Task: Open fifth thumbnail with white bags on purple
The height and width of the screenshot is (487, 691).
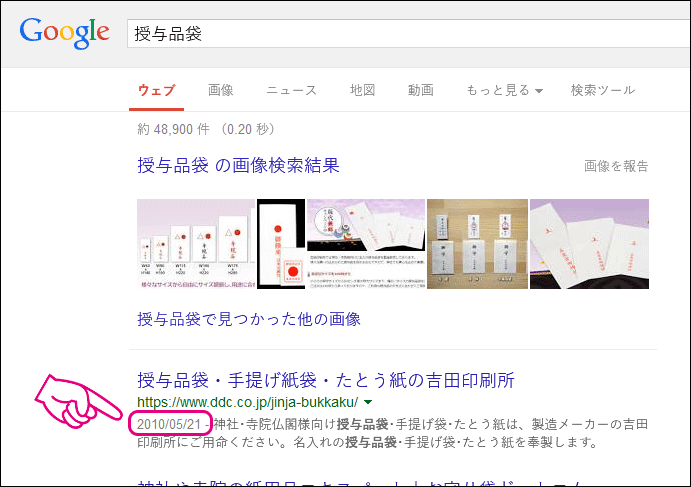Action: click(x=589, y=244)
